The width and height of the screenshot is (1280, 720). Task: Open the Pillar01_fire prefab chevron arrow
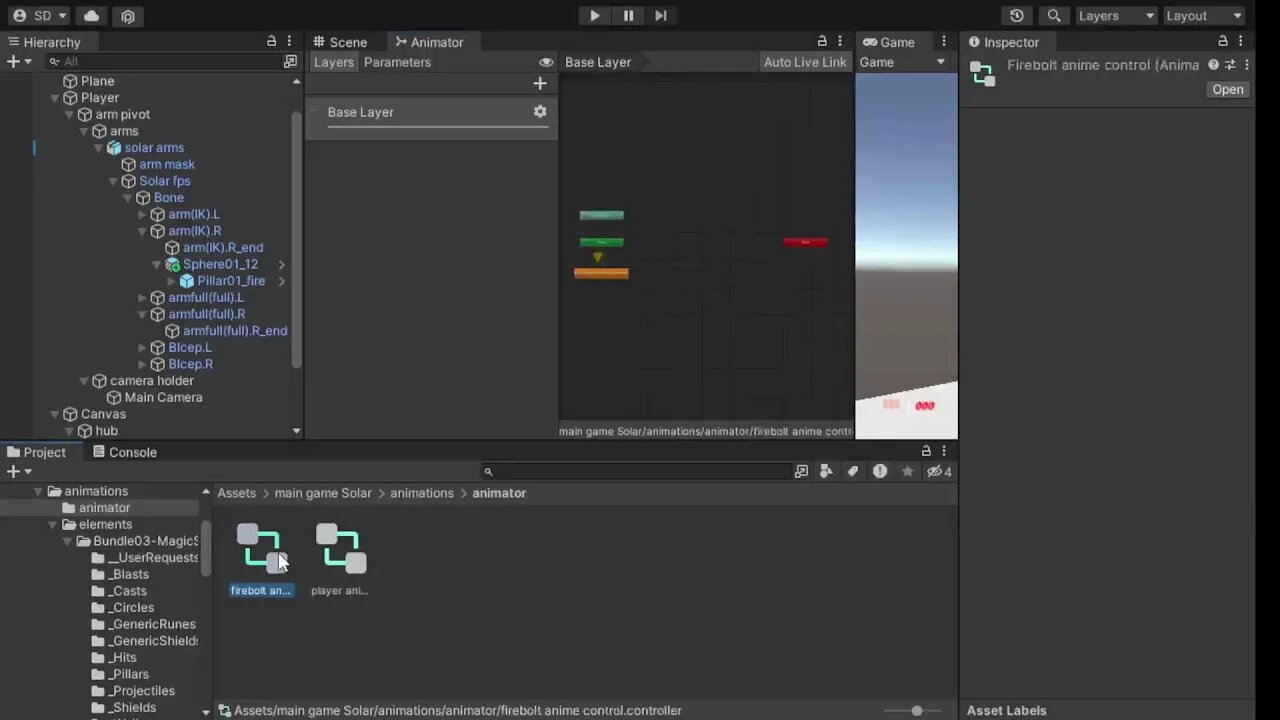pos(282,282)
